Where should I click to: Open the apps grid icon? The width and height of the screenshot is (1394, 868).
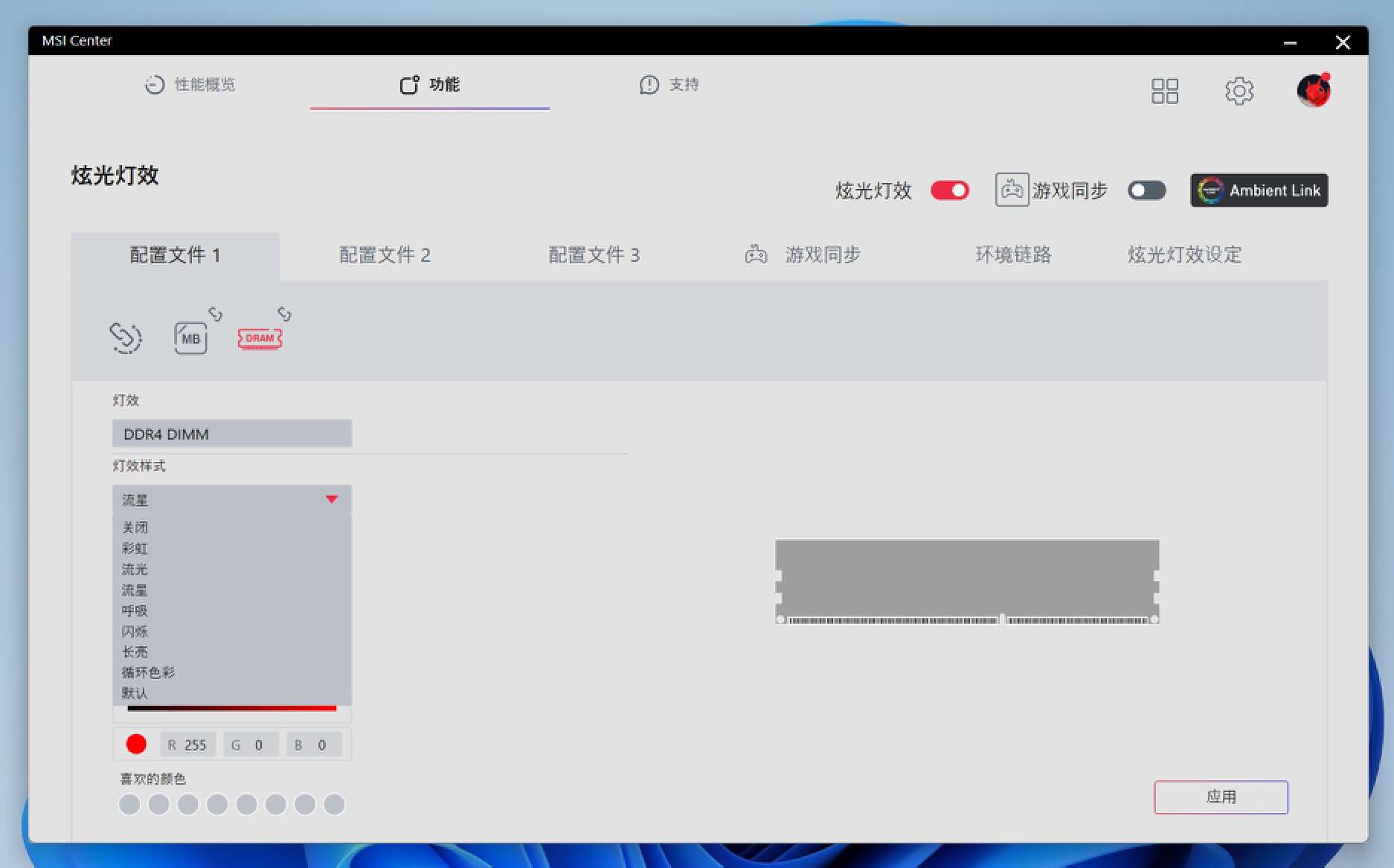[x=1165, y=90]
